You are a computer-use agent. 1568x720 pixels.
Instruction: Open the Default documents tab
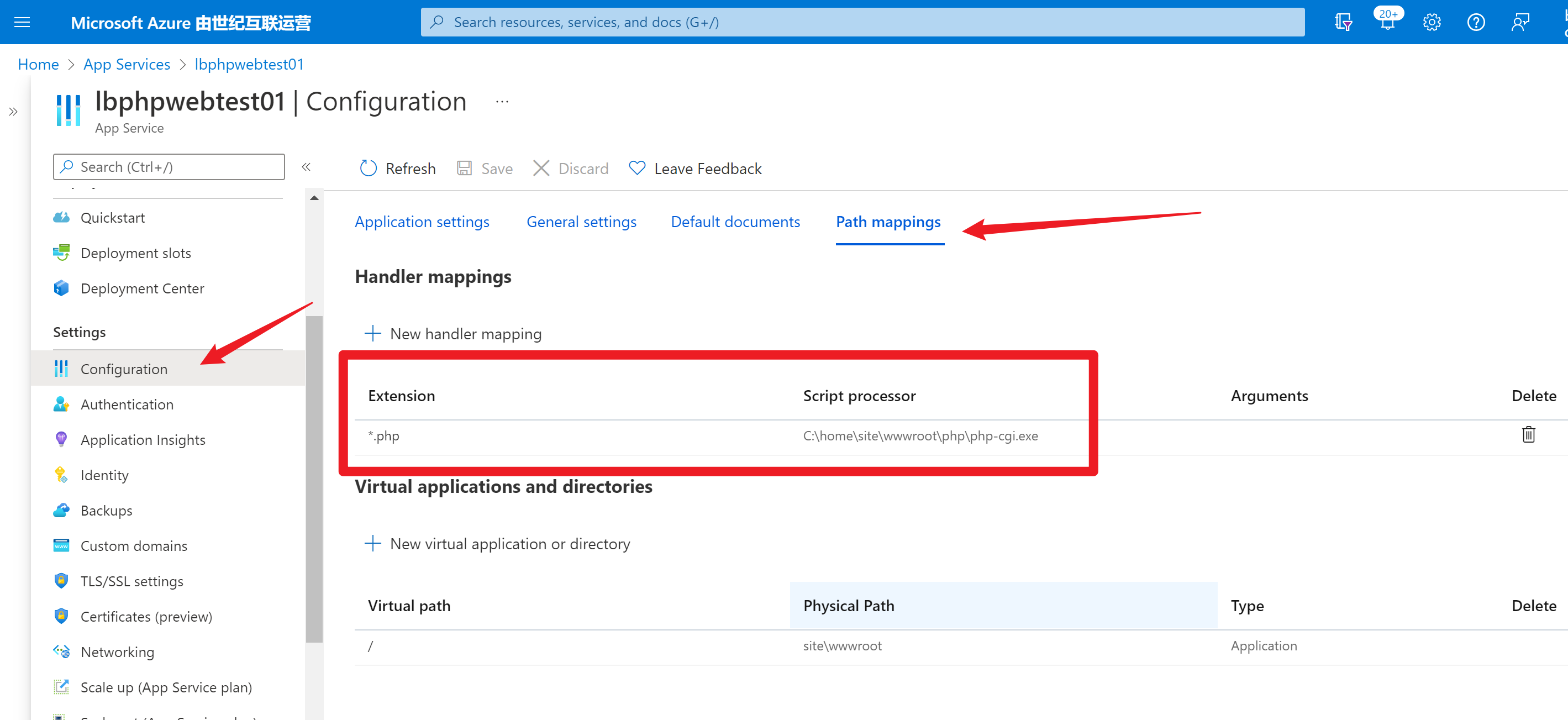pos(735,222)
